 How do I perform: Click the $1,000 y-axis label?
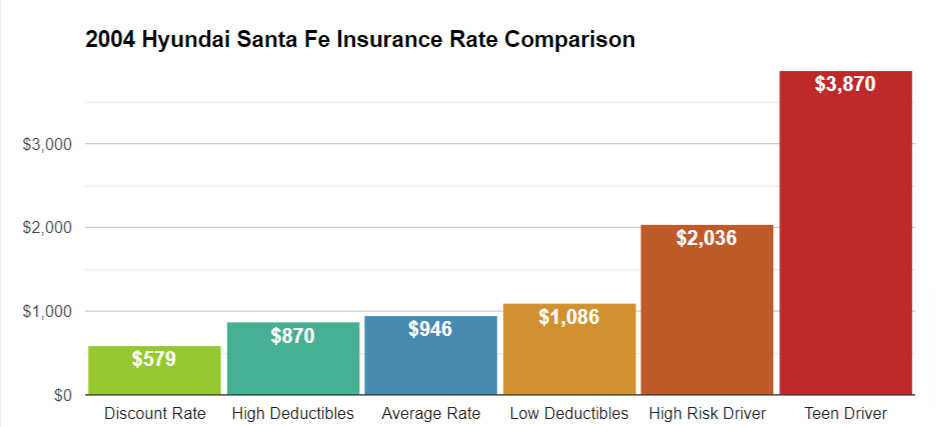pos(47,312)
